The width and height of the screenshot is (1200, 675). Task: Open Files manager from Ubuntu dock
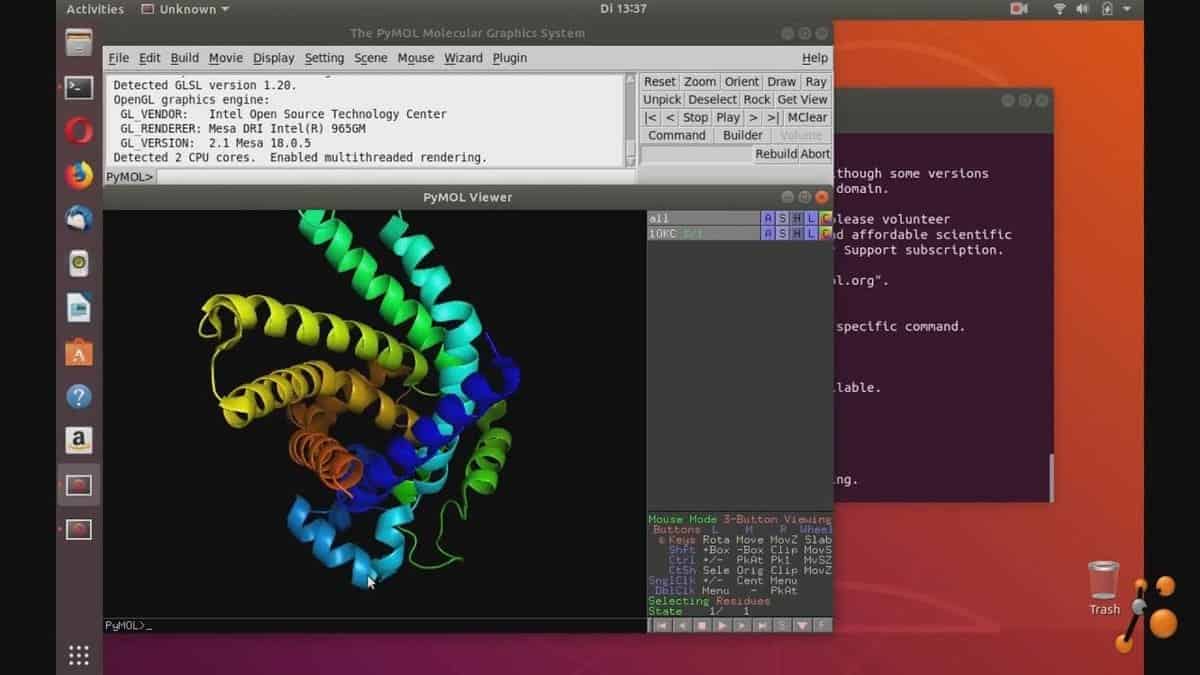click(x=79, y=43)
